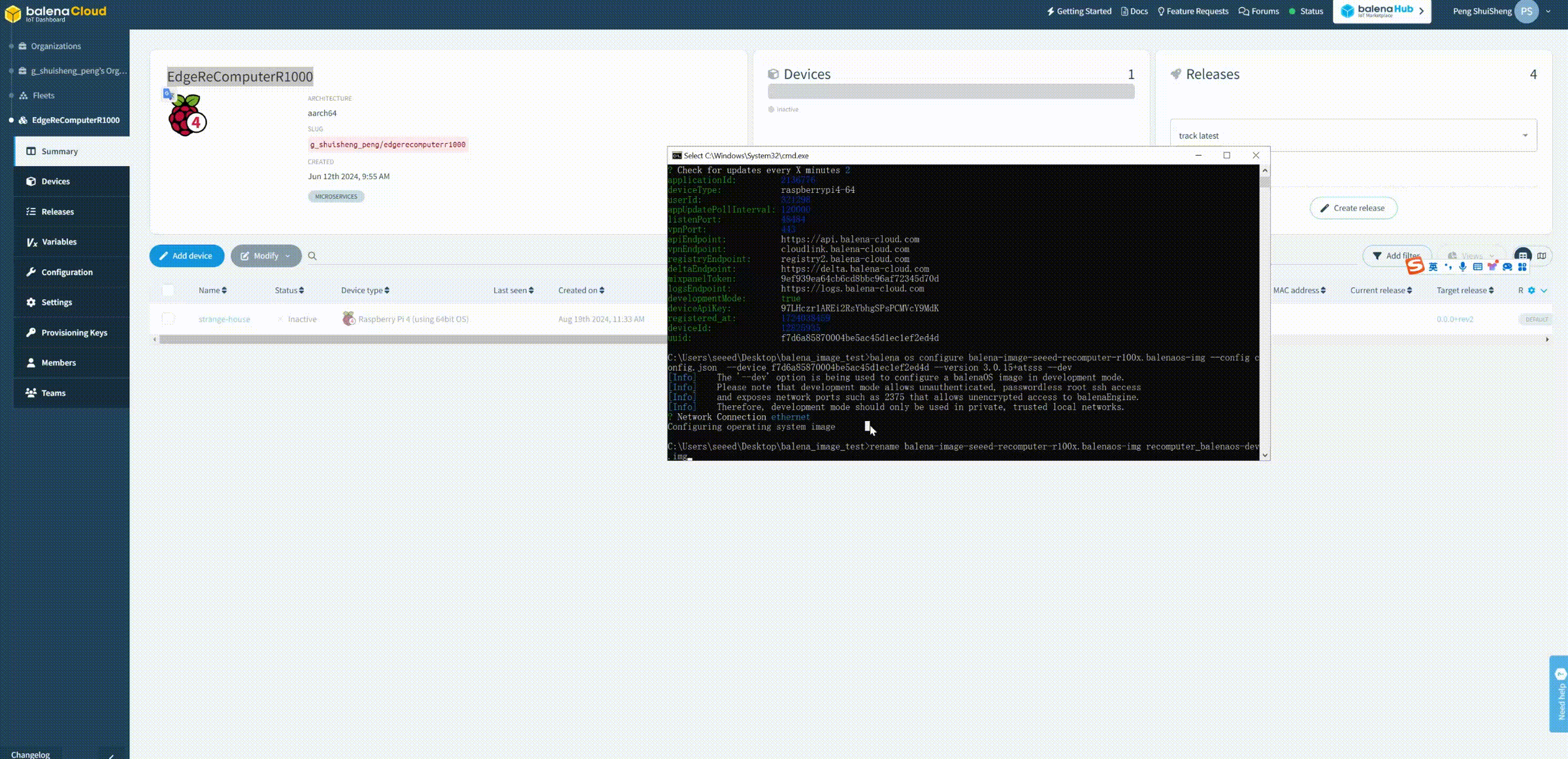Toggle the select-all devices checkbox

click(169, 290)
